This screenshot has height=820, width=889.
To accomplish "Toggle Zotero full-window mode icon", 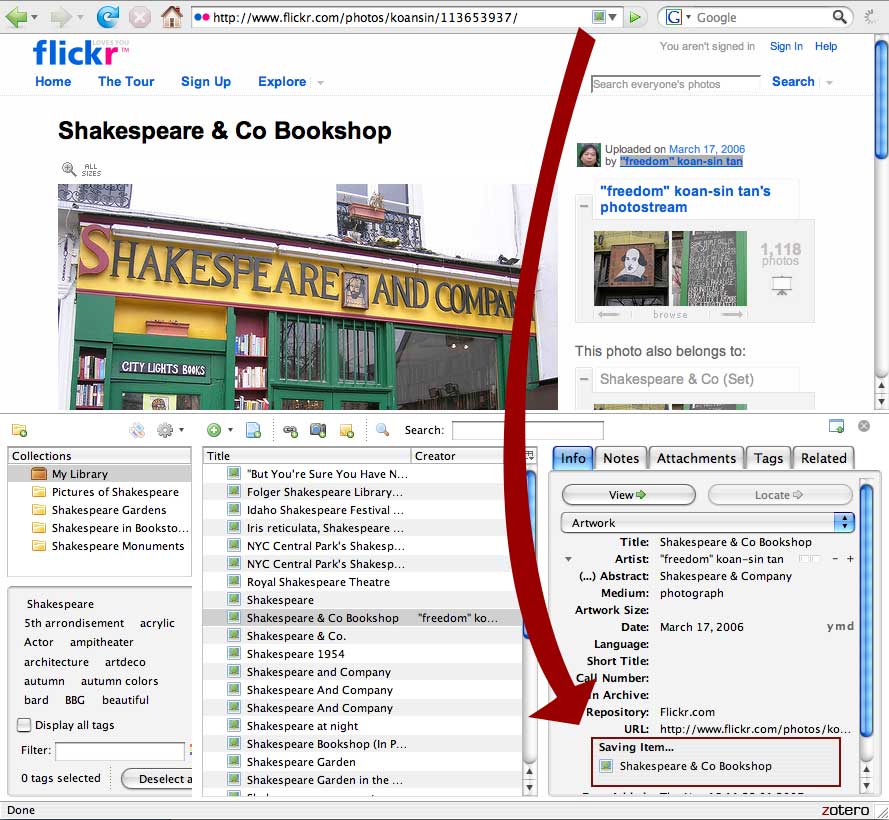I will tap(836, 426).
